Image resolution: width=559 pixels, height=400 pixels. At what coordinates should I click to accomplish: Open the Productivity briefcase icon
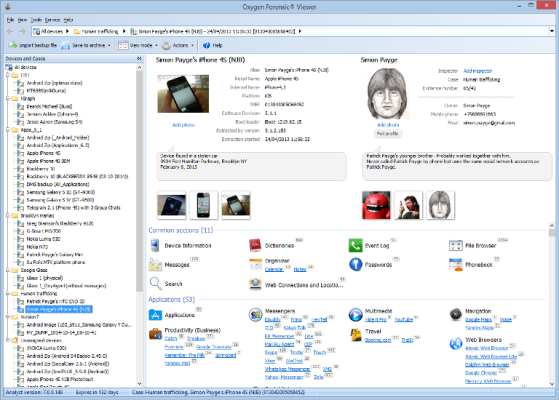[x=155, y=334]
